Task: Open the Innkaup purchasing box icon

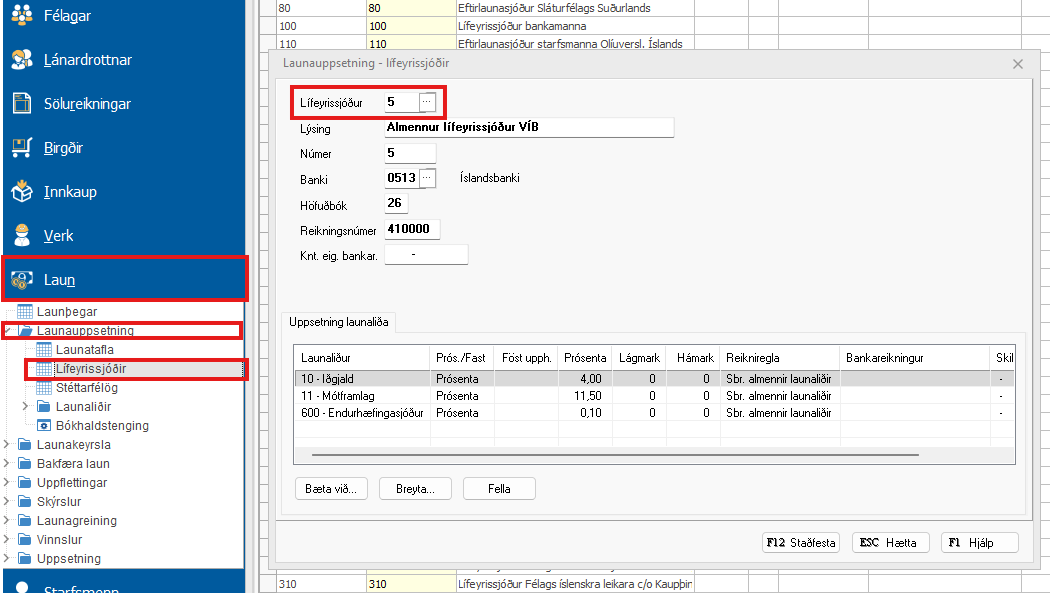Action: click(22, 192)
